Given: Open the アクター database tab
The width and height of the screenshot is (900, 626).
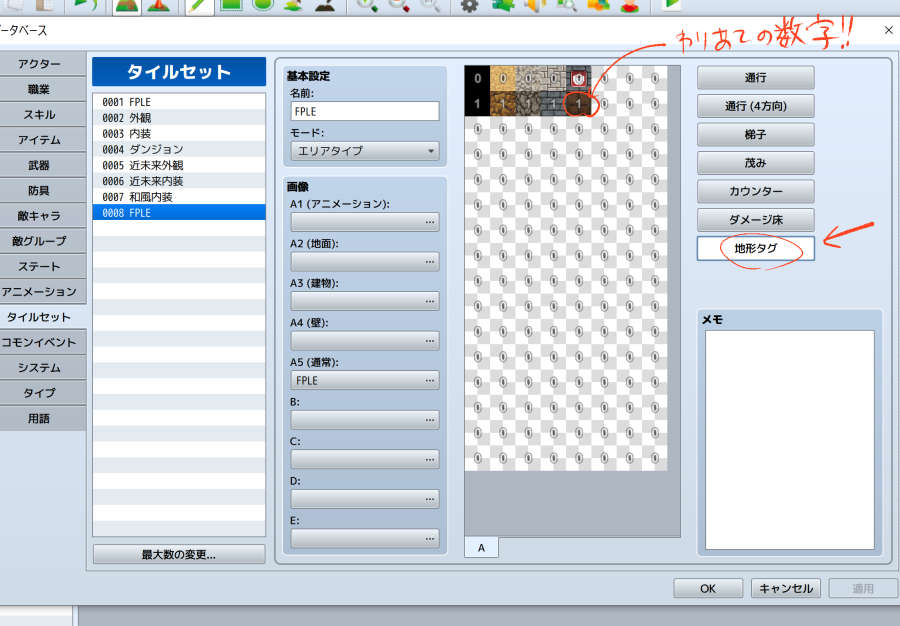Looking at the screenshot, I should pyautogui.click(x=39, y=64).
